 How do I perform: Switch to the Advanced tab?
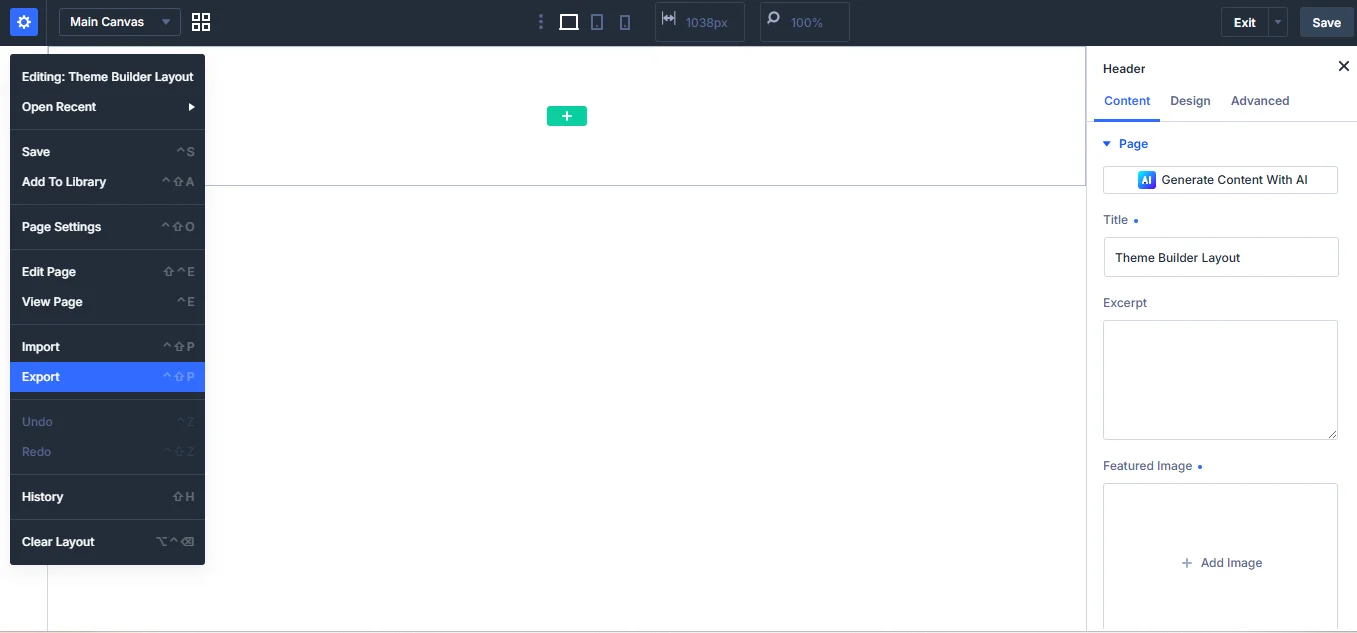[1260, 101]
